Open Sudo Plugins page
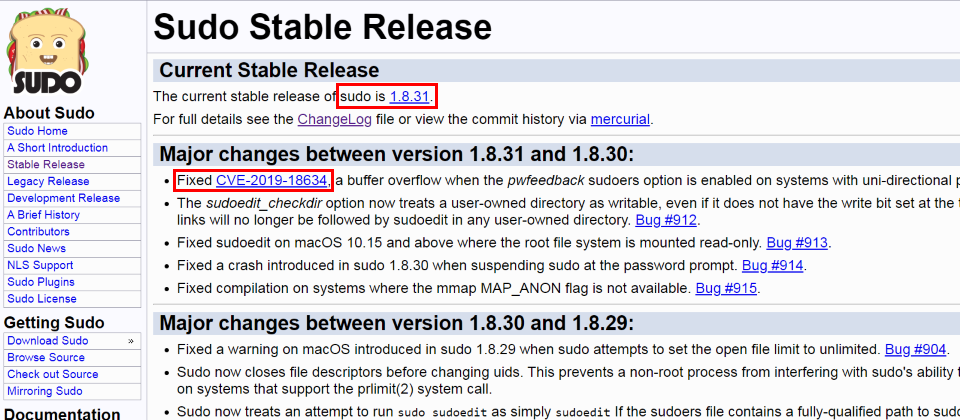This screenshot has width=960, height=420. 40,283
